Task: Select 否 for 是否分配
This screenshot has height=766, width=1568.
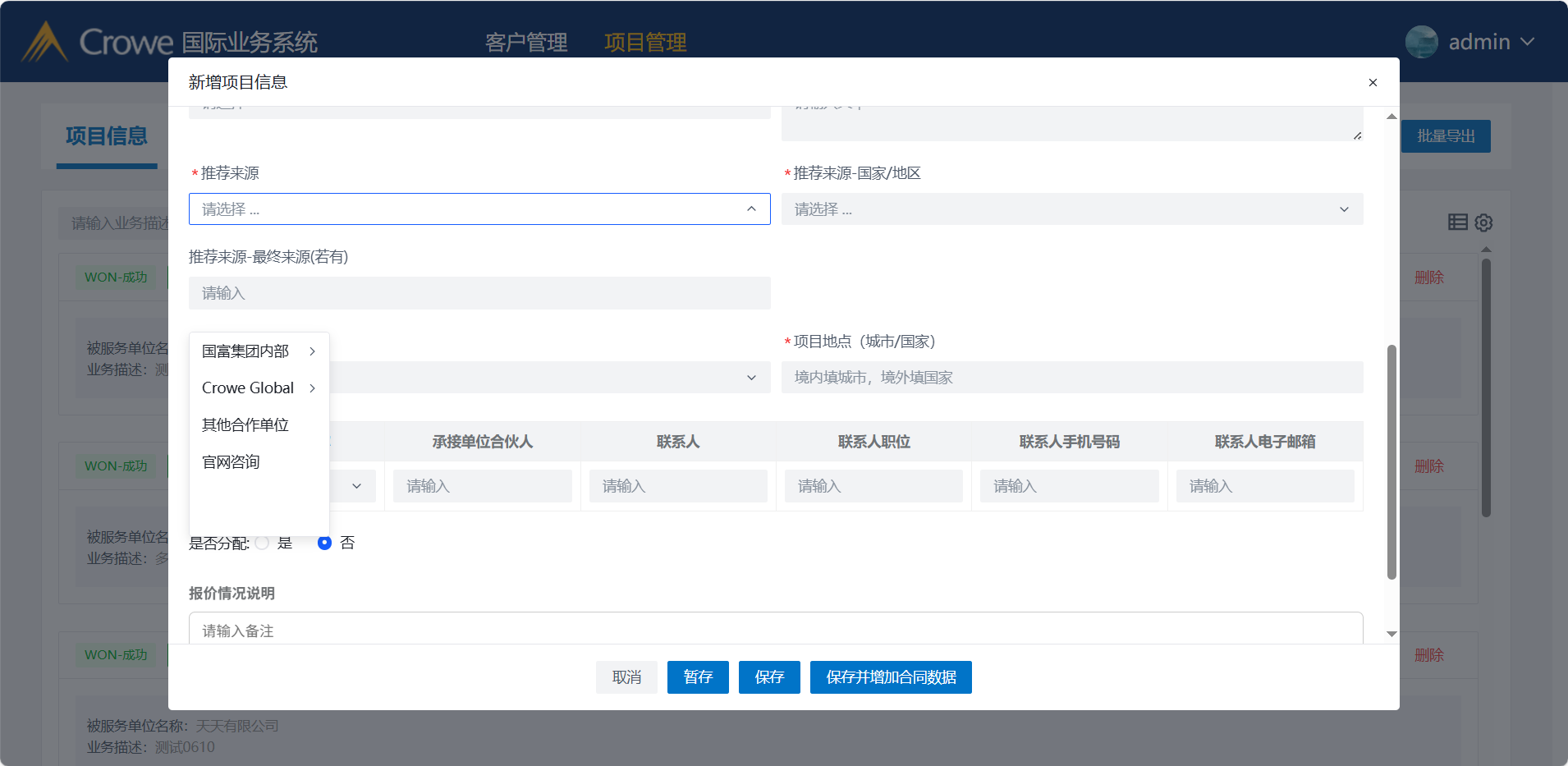Action: pos(324,543)
